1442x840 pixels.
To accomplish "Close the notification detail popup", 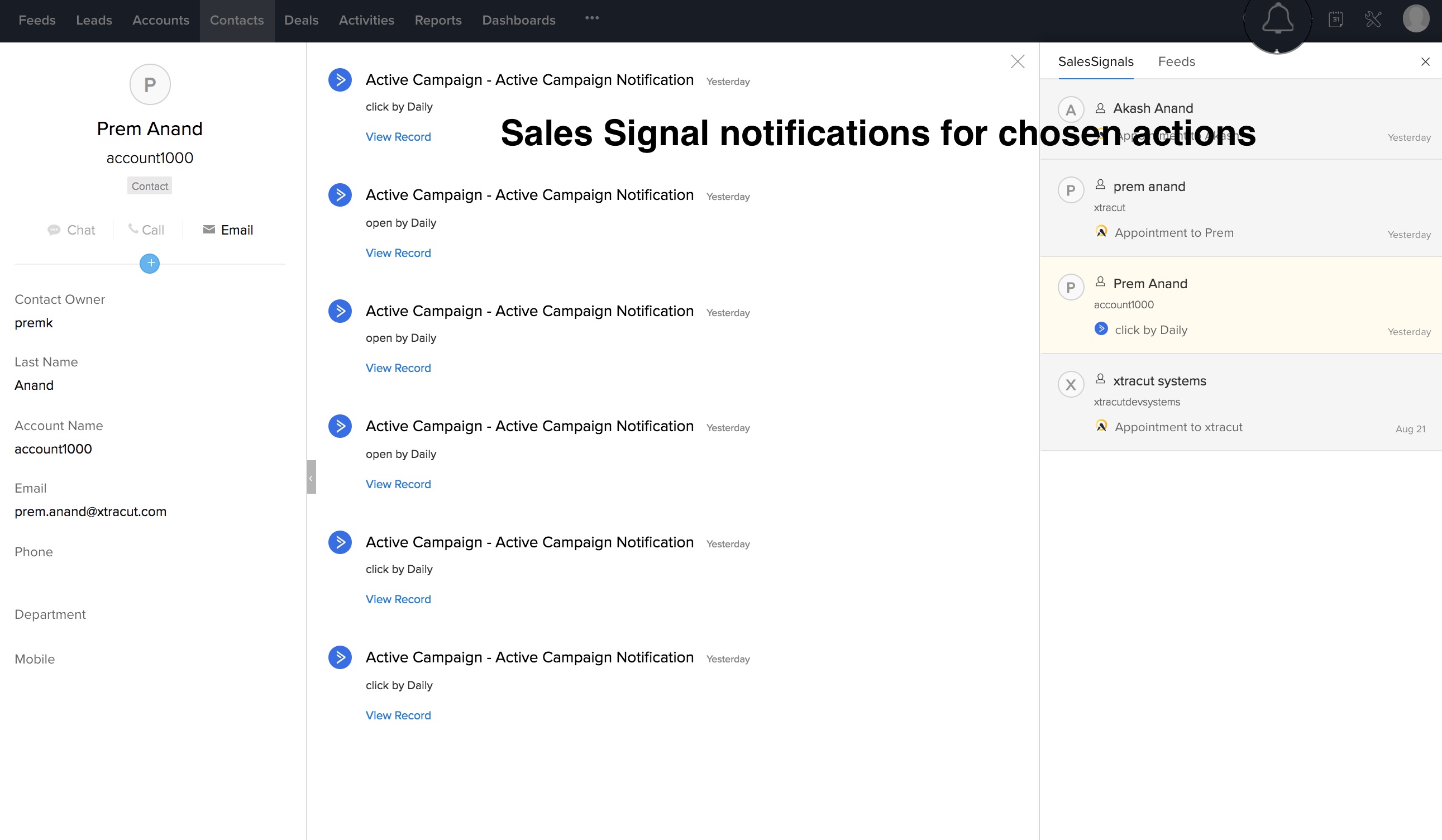I will pyautogui.click(x=1017, y=62).
